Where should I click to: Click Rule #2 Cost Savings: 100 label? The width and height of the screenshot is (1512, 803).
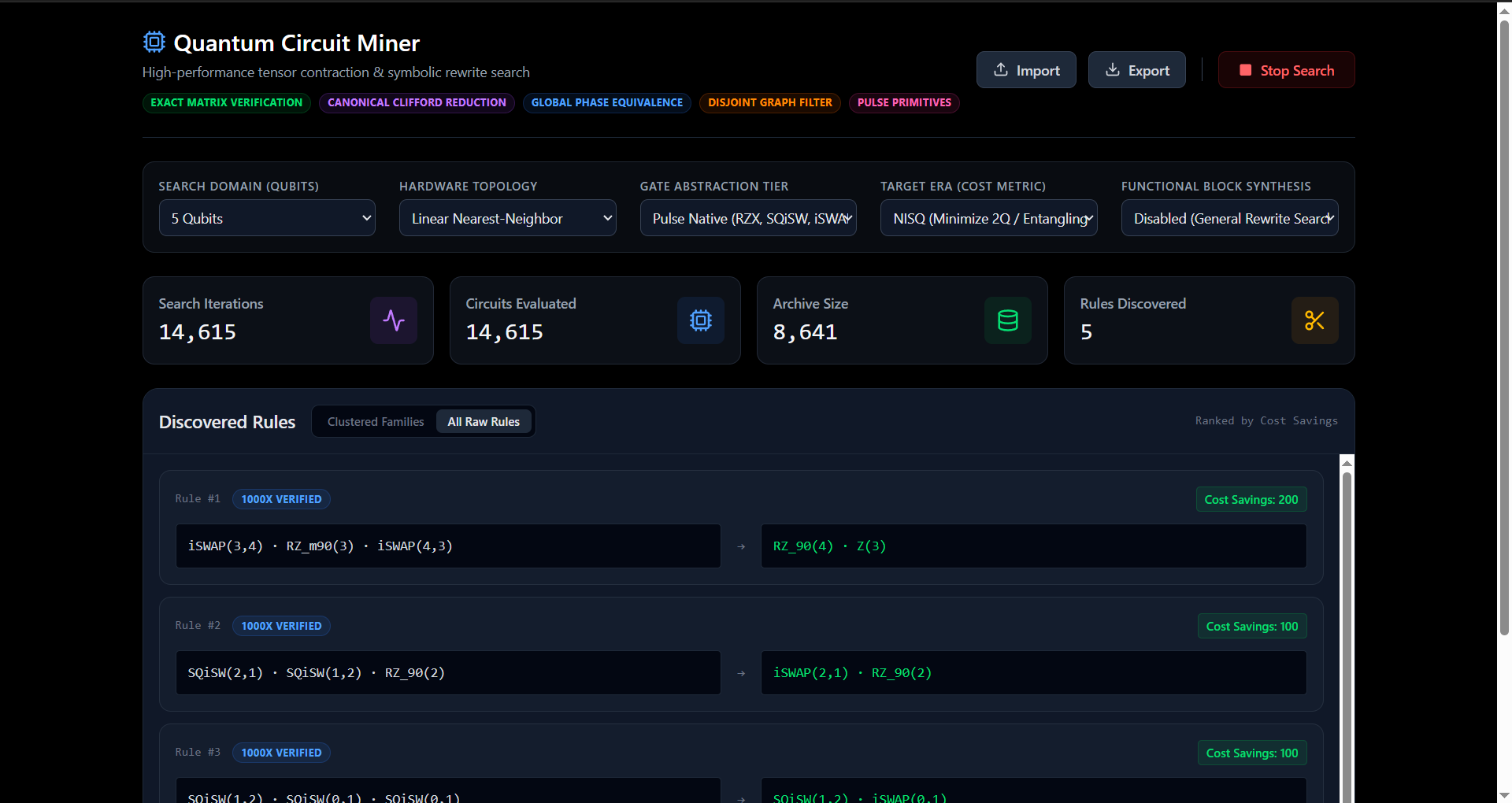1252,626
